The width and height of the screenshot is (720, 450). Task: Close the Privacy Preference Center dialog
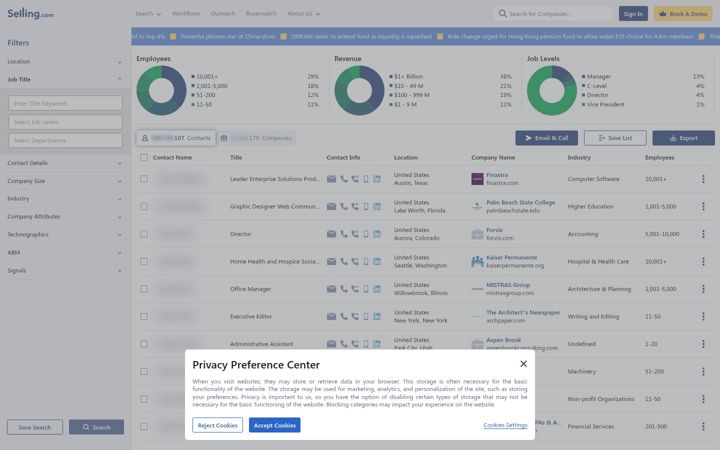click(x=523, y=364)
